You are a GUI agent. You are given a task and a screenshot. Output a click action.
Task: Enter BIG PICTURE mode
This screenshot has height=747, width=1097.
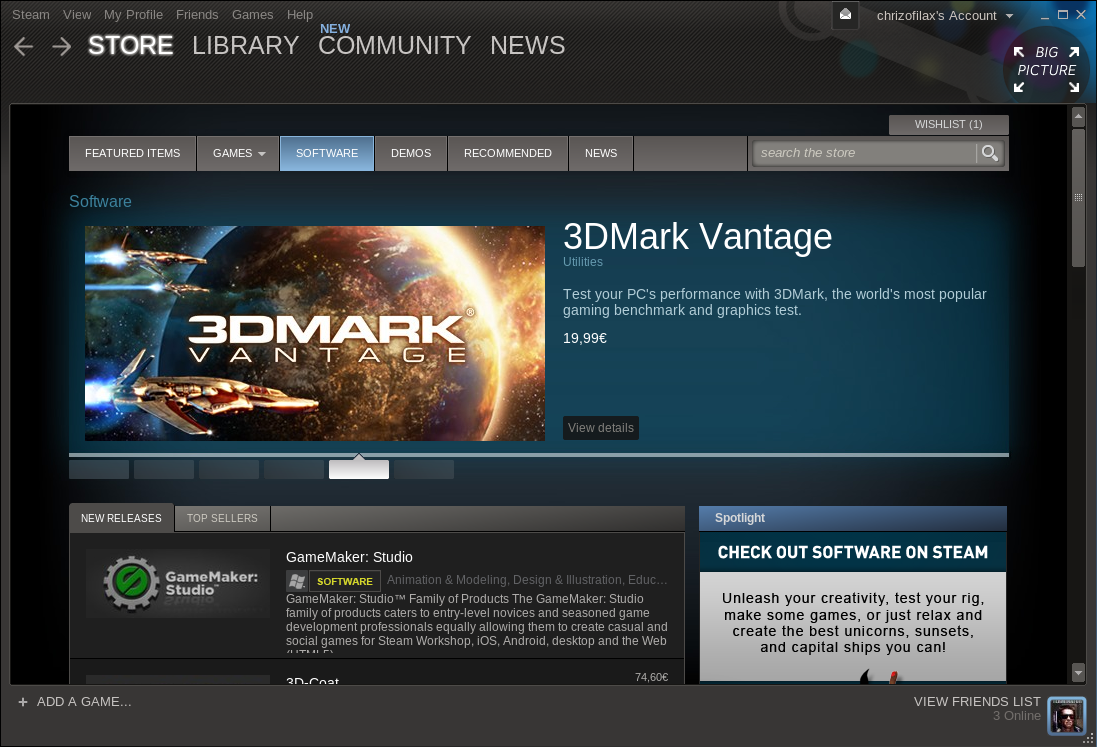[1046, 61]
